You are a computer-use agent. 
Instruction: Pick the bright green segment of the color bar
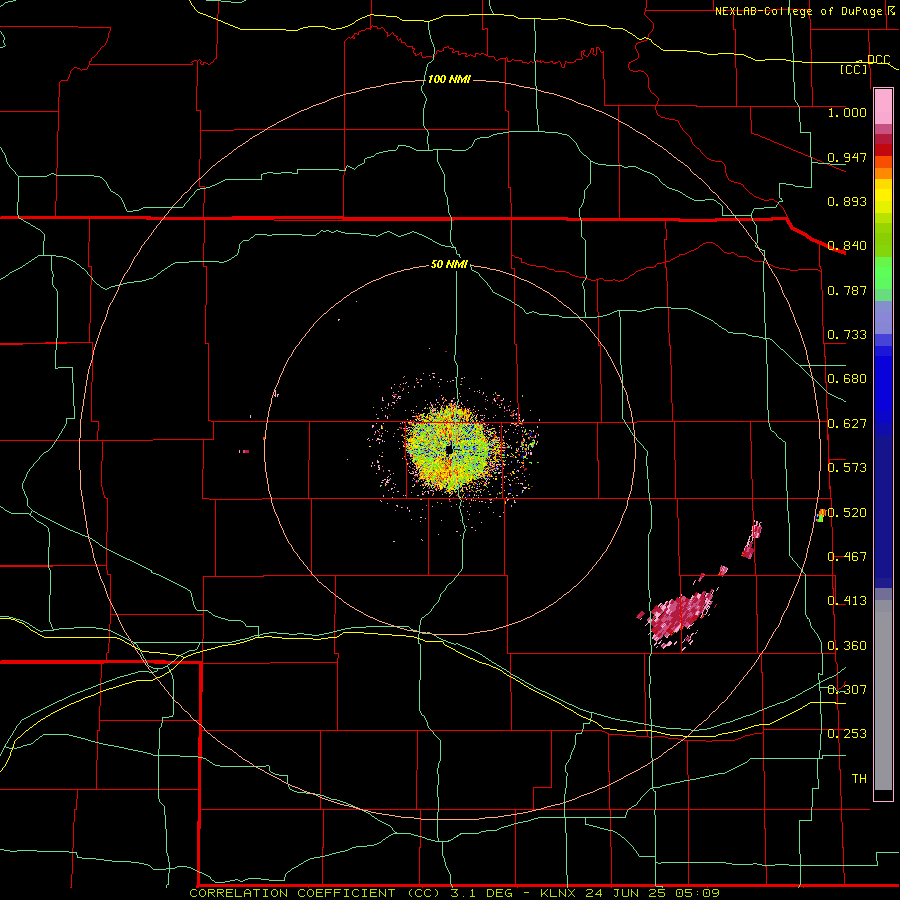[x=883, y=274]
